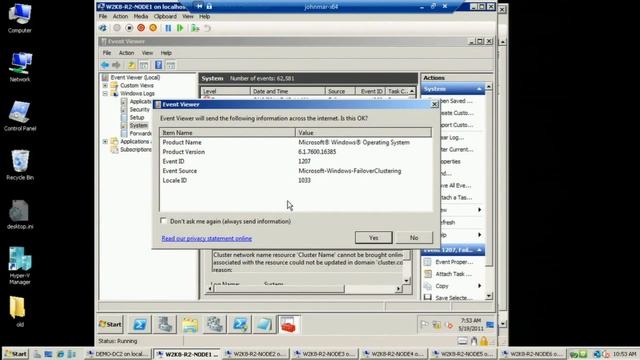Switch to W2K8-R2-NODE4 taskbar button

tap(394, 354)
